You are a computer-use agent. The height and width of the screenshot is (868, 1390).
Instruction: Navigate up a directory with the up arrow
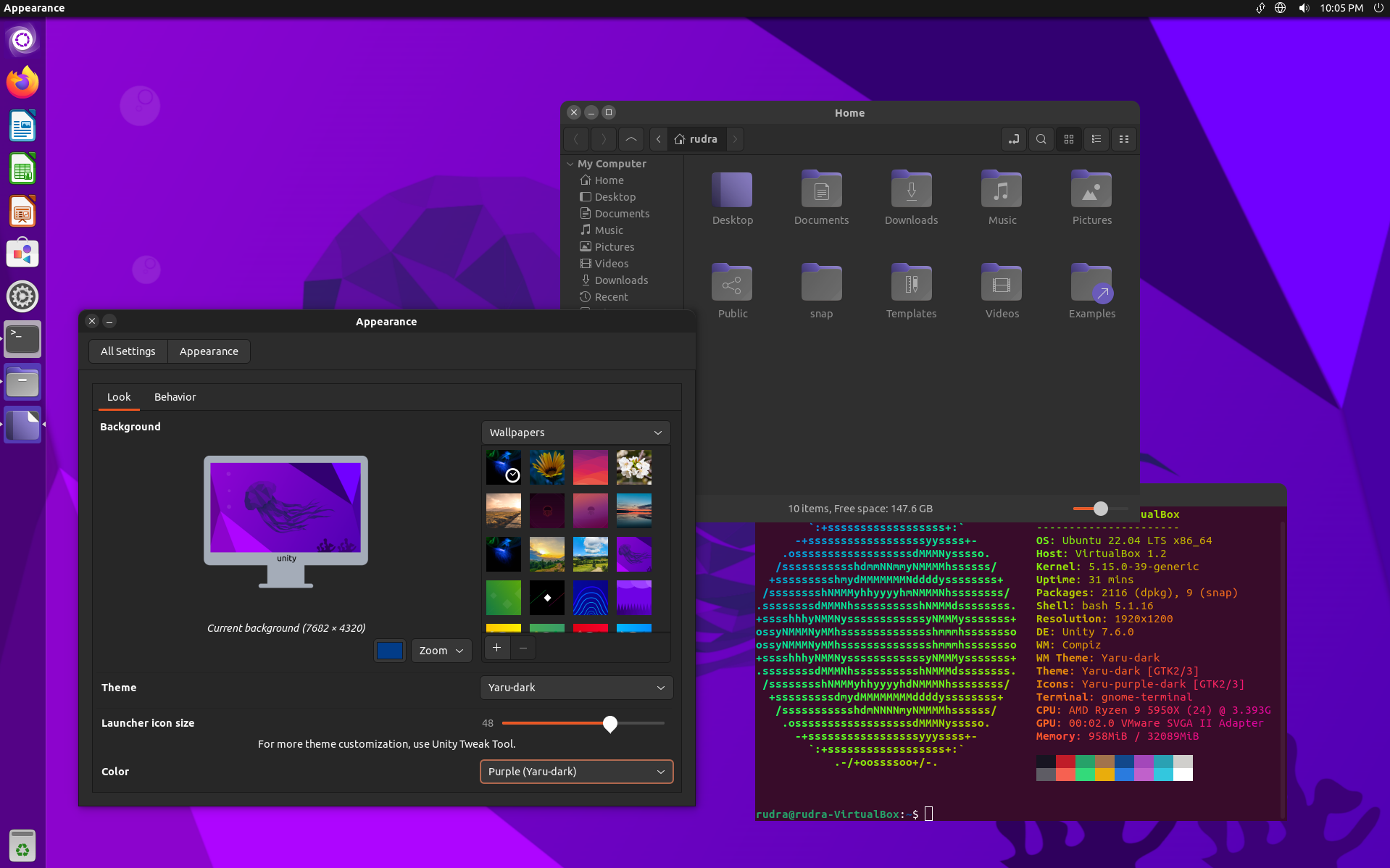tap(631, 138)
